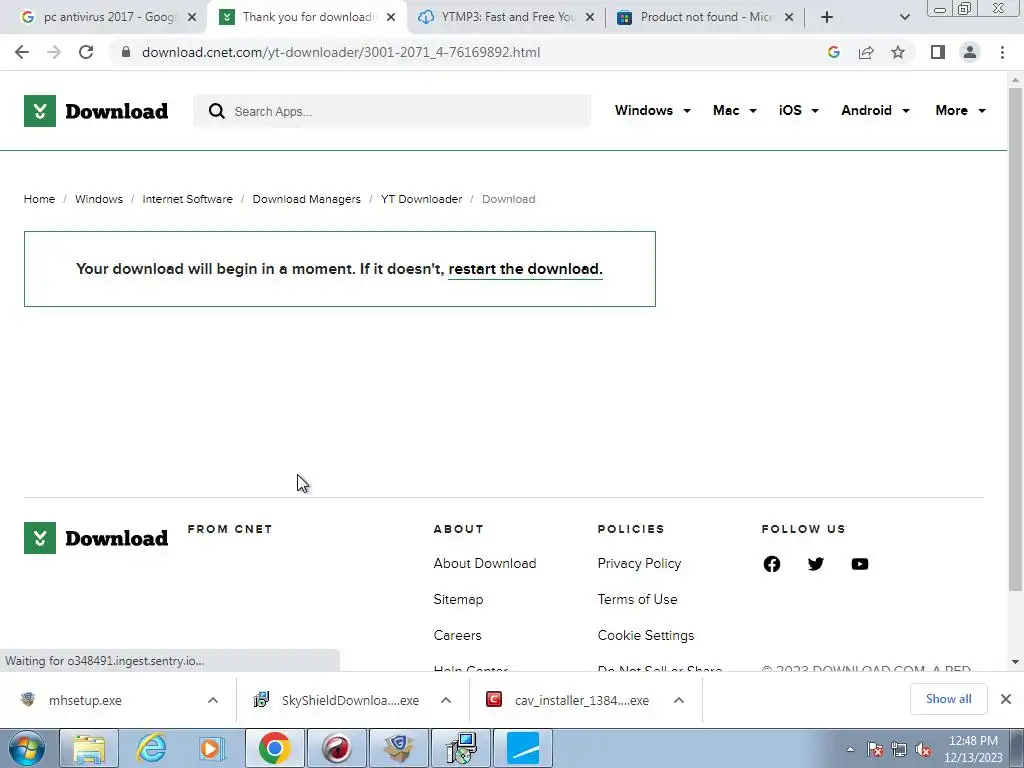Click restart the download link

click(x=525, y=269)
